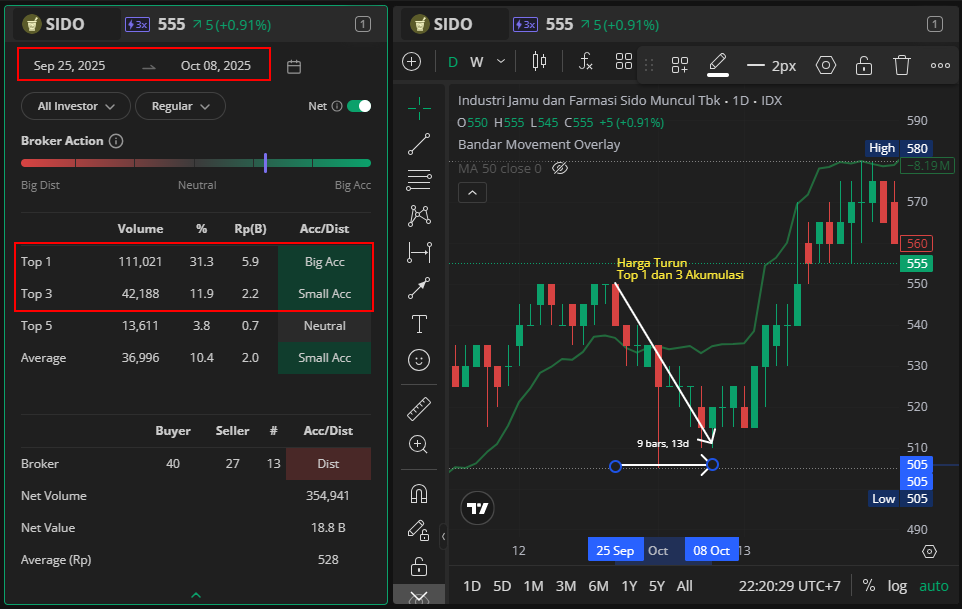Toggle auto scale
The image size is (962, 609).
click(934, 586)
